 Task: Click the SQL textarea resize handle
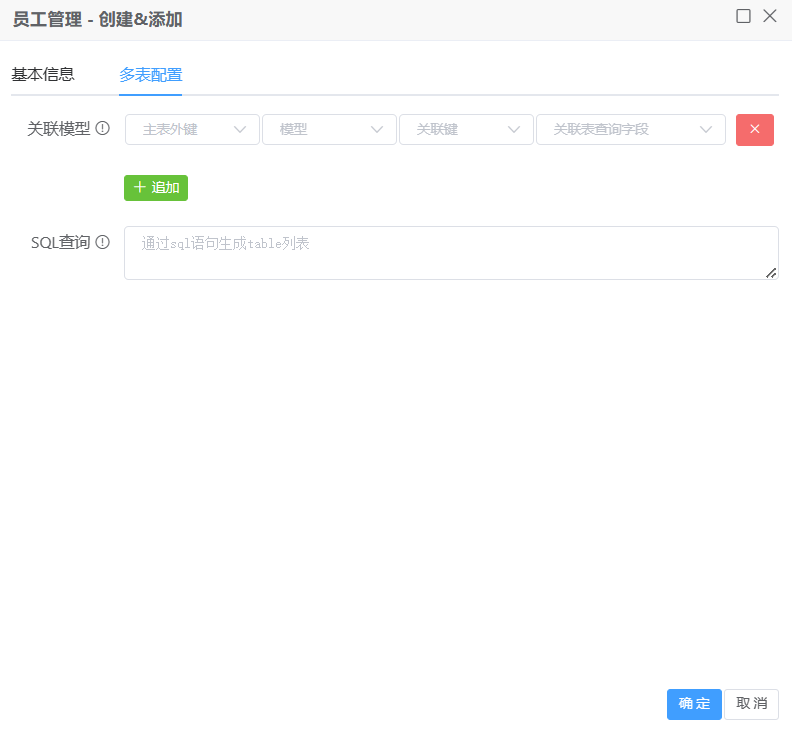pyautogui.click(x=772, y=273)
